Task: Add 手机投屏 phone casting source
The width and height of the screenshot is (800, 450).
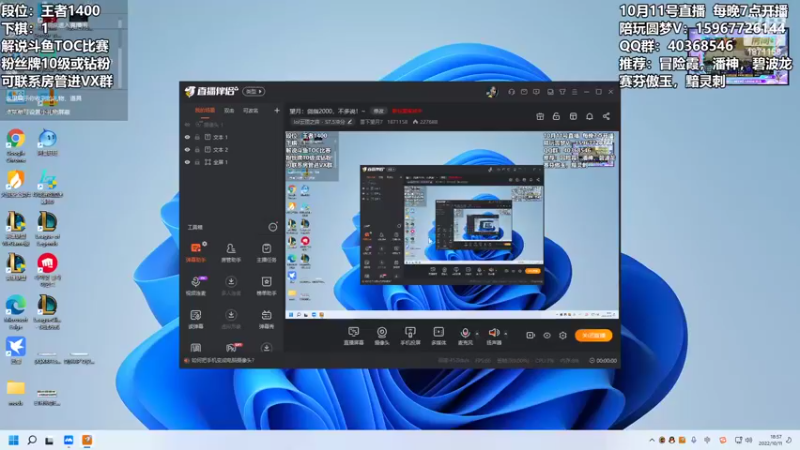Action: tap(410, 336)
